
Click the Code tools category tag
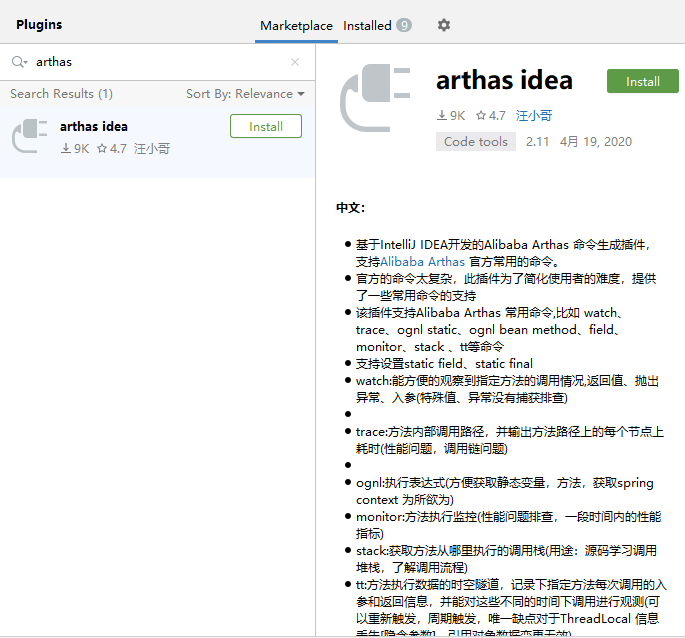tap(476, 142)
